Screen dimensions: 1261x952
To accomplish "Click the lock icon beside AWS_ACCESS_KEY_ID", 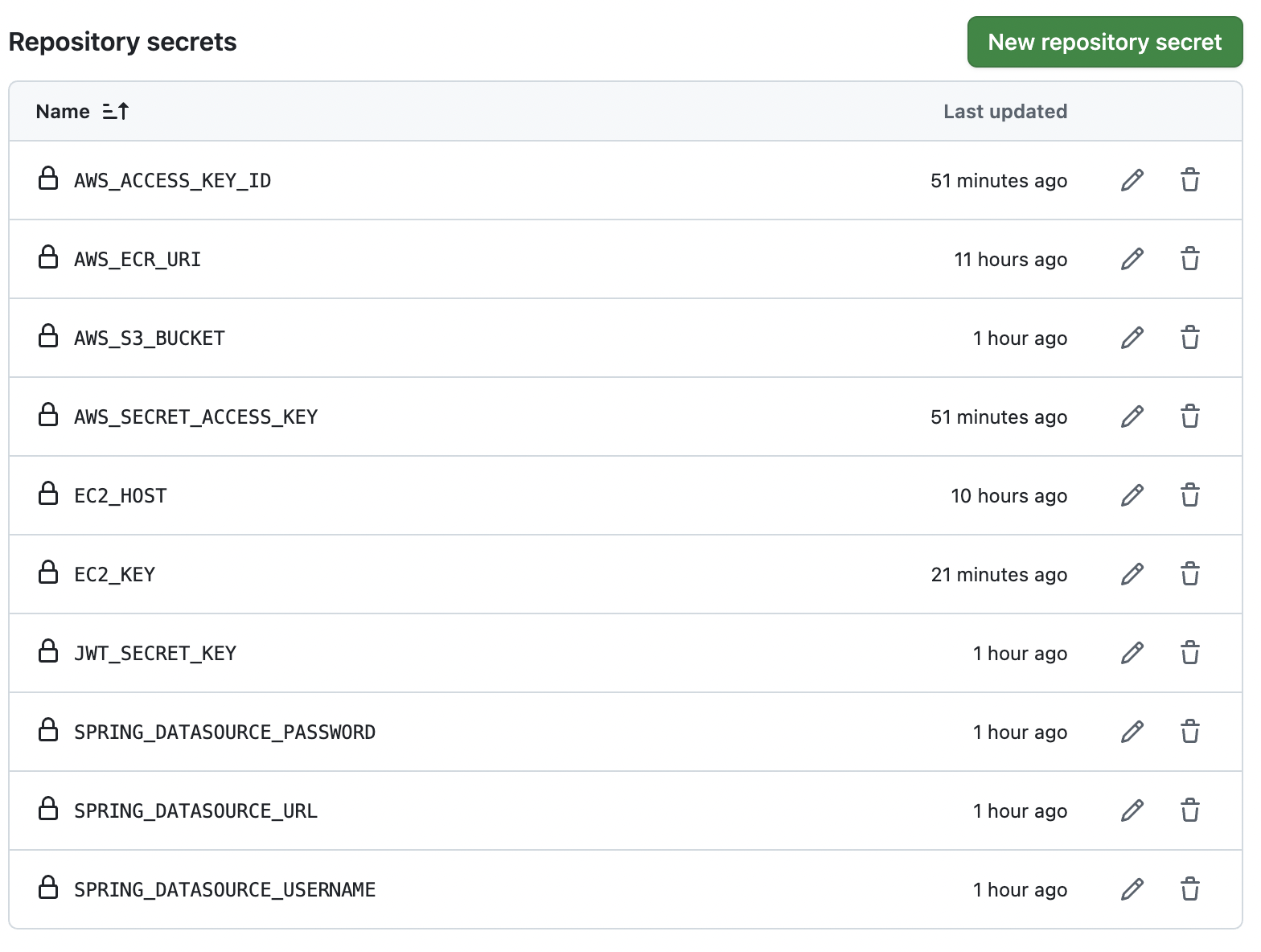I will coord(48,178).
